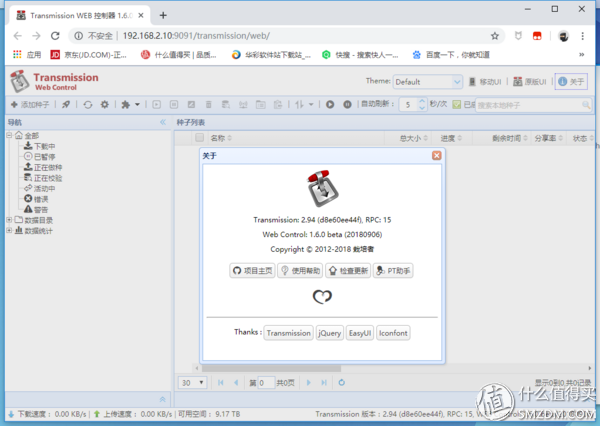
Task: Increase auto-refresh interval with up arrow
Action: click(422, 101)
